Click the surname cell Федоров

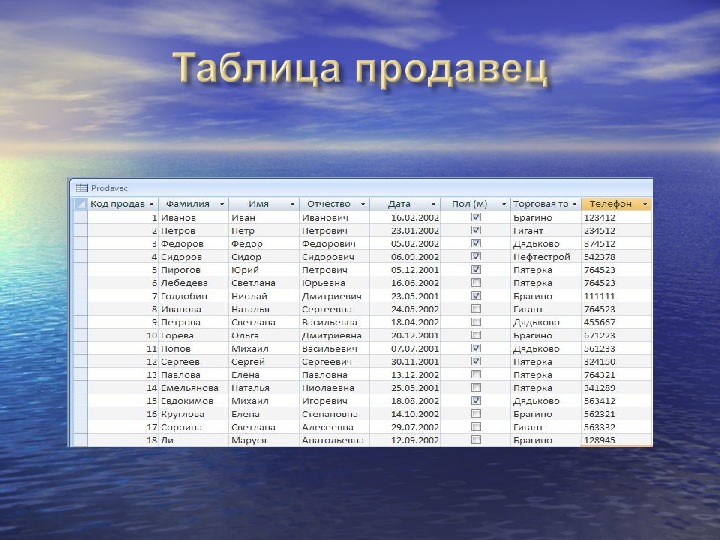tap(193, 243)
